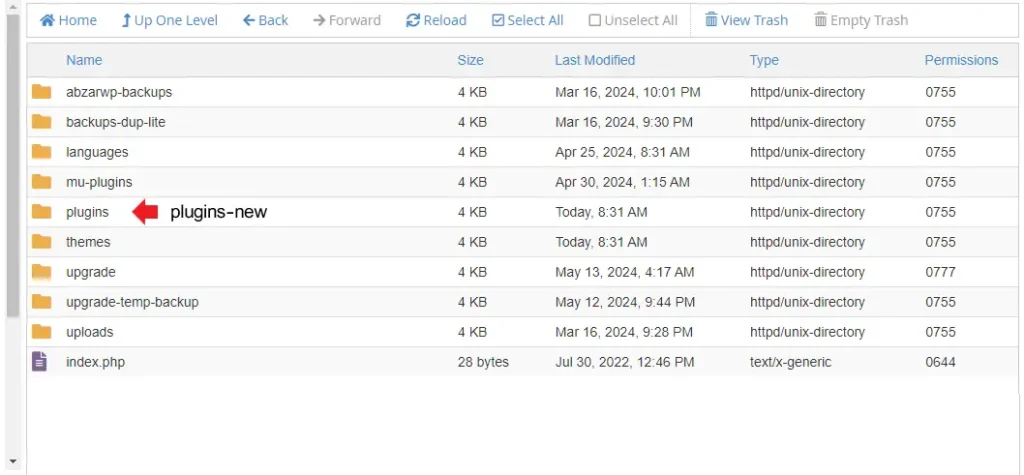
Task: Sort by Last Modified column header
Action: (594, 60)
